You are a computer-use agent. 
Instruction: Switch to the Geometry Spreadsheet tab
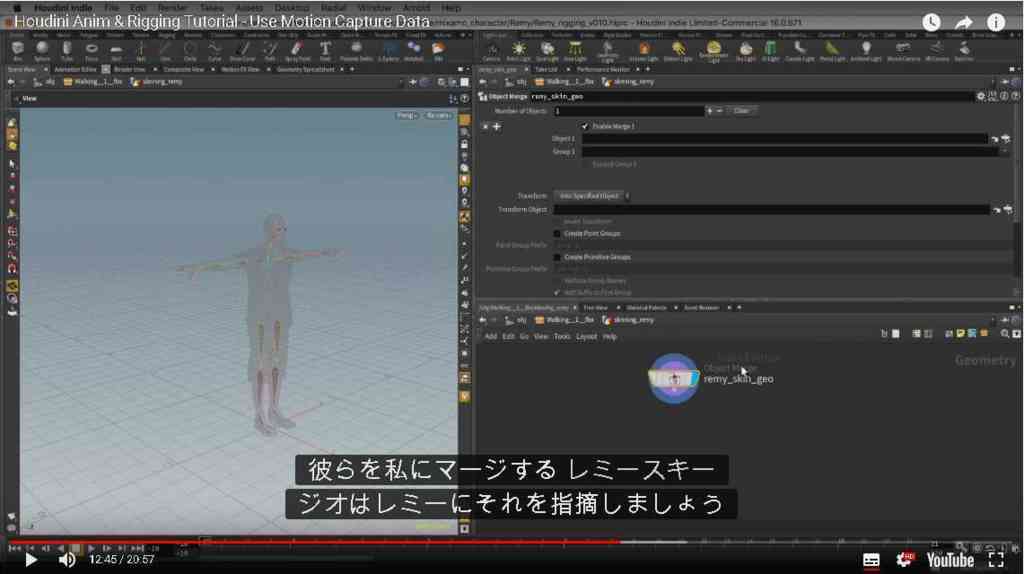coord(305,69)
